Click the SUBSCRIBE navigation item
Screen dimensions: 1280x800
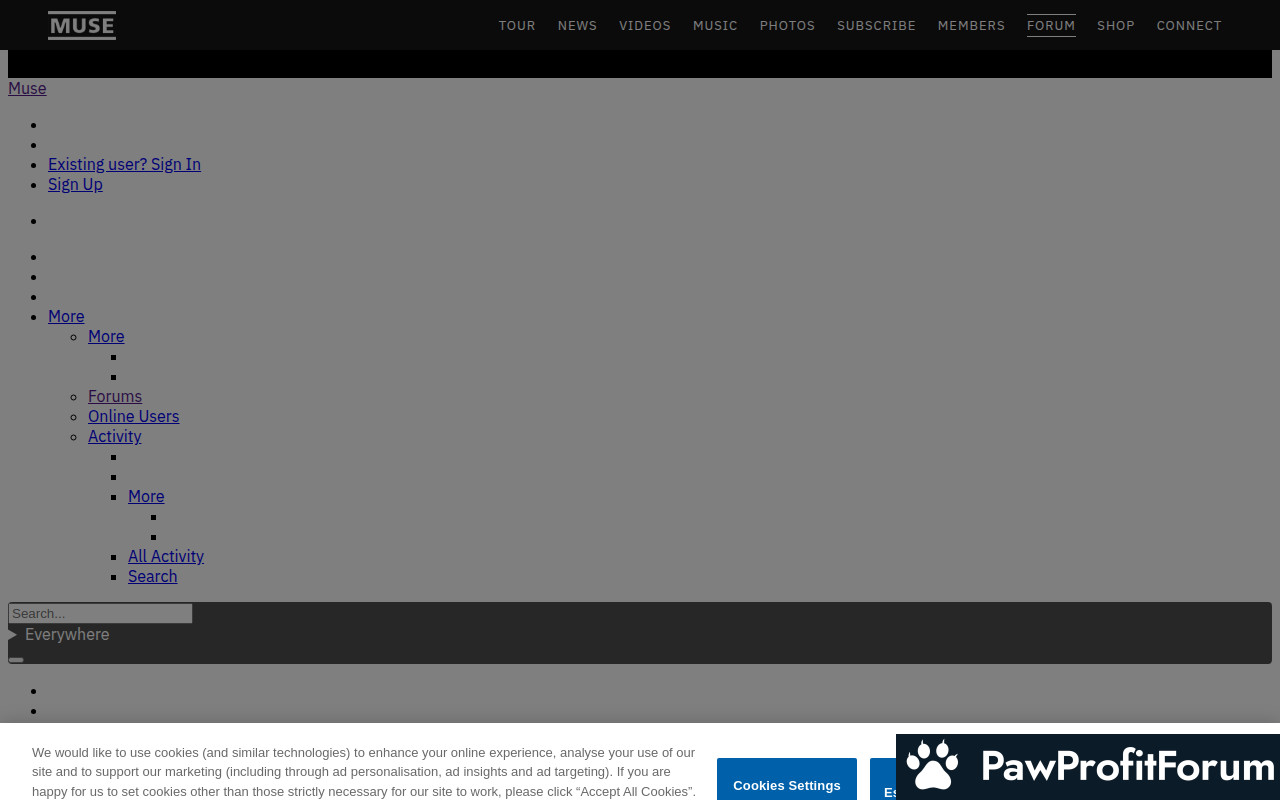pyautogui.click(x=876, y=26)
